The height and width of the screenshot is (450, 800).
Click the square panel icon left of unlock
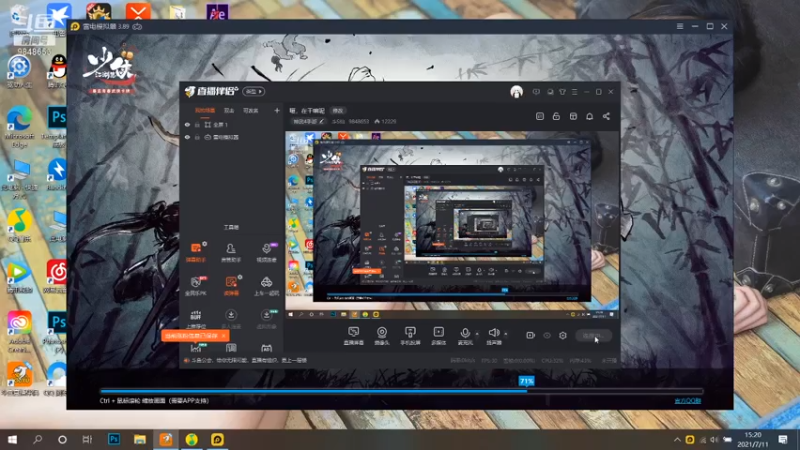pos(540,116)
